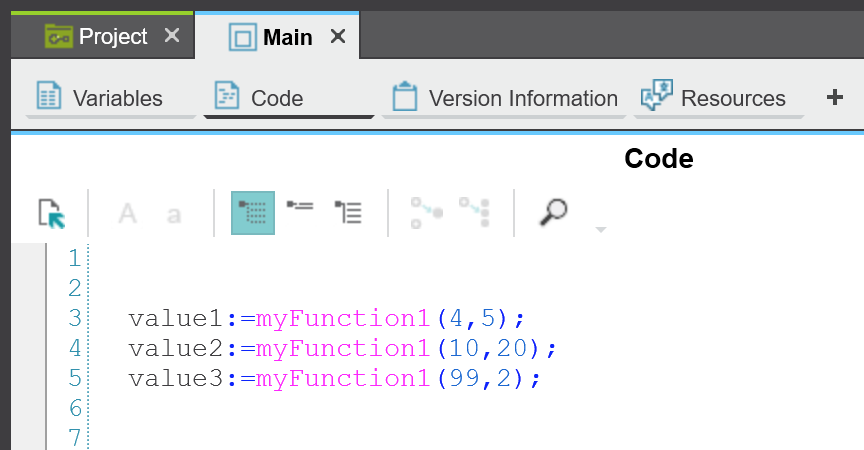The height and width of the screenshot is (450, 864).
Task: Click line number 2 in editor
Action: (x=75, y=288)
